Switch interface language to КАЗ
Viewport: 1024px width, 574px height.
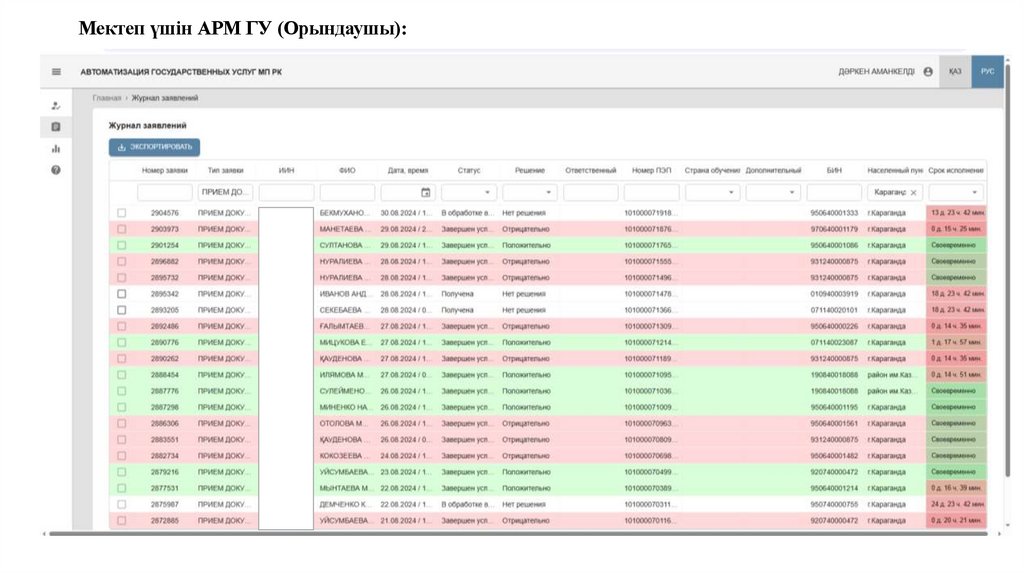point(955,72)
